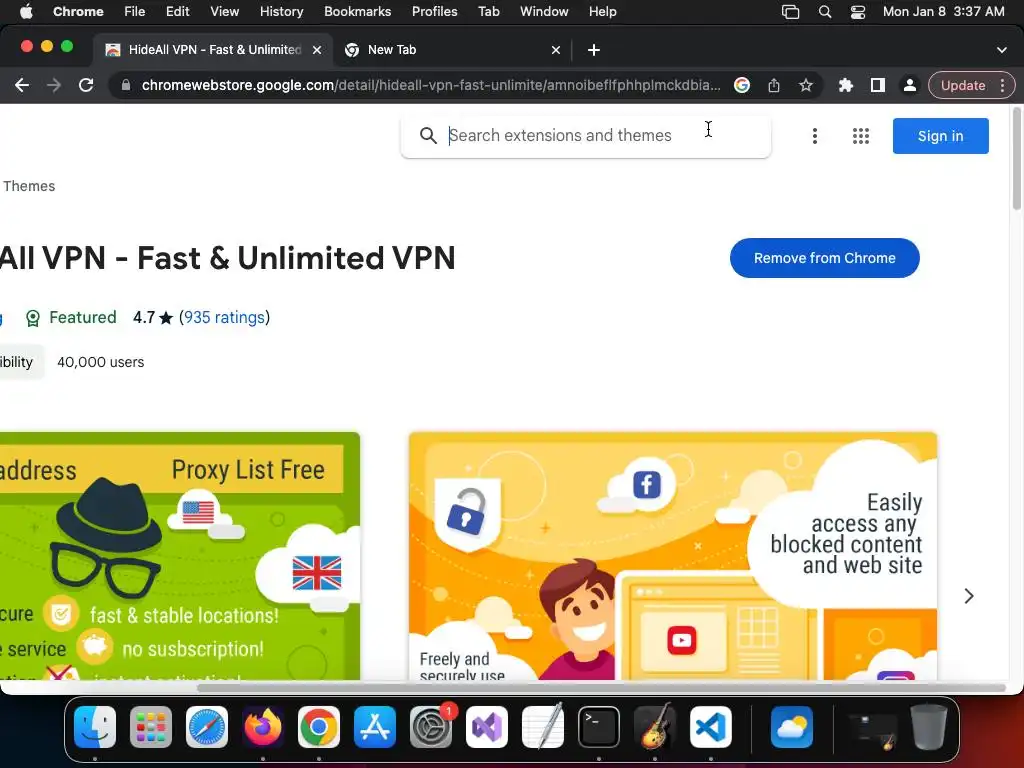Screen dimensions: 1024x768
Task: Open the Google icon in the address bar
Action: point(742,86)
